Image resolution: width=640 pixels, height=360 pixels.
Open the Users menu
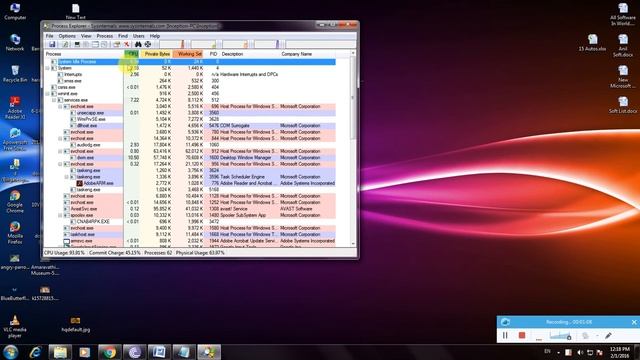pyautogui.click(x=138, y=36)
